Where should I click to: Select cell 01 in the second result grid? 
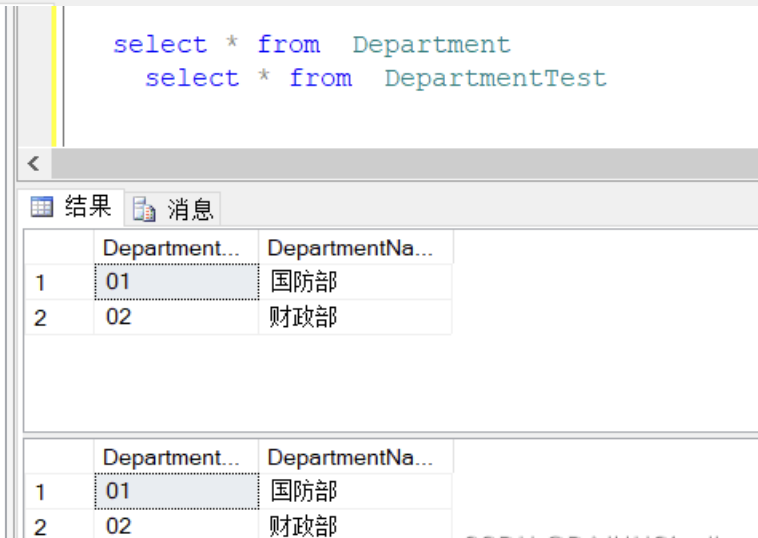click(x=176, y=491)
